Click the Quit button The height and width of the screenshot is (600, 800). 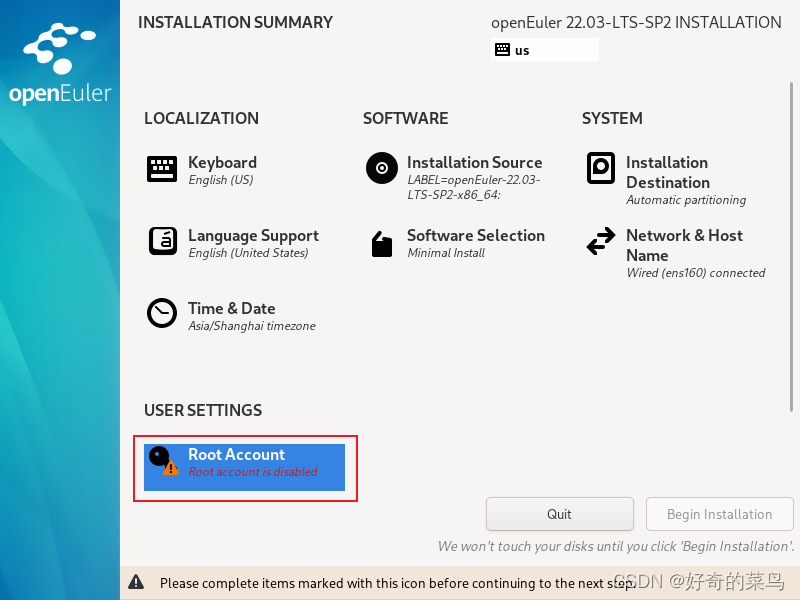click(x=560, y=514)
